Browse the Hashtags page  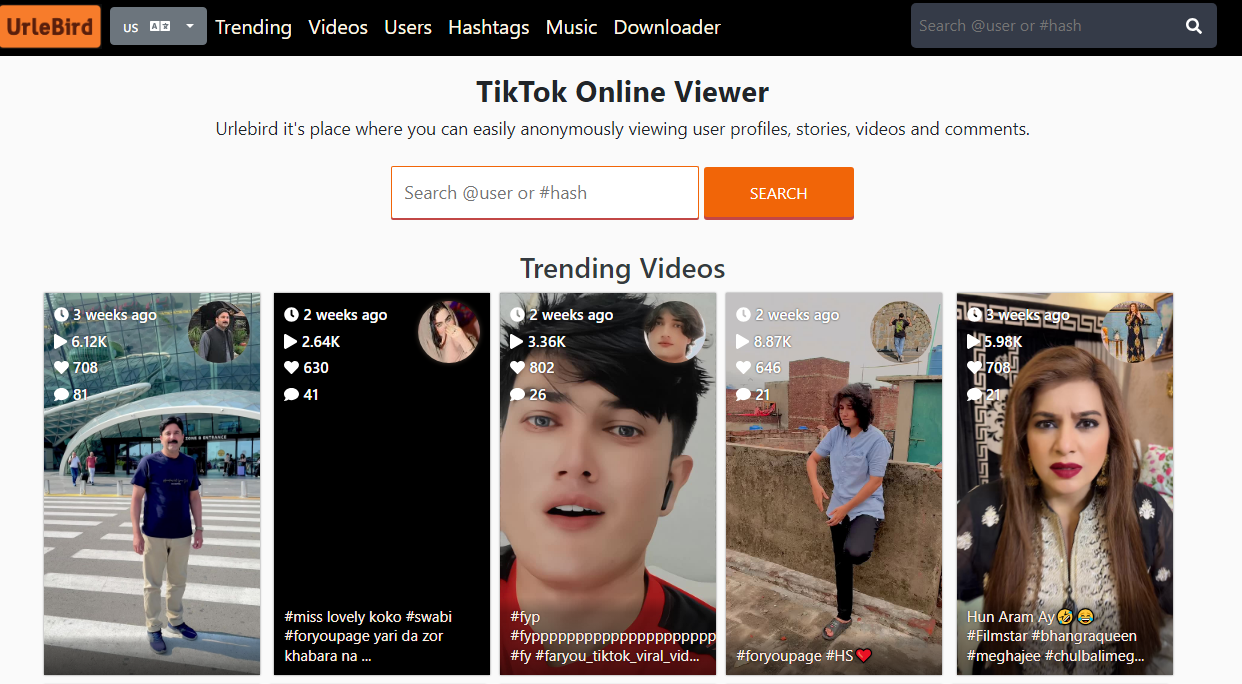(489, 27)
